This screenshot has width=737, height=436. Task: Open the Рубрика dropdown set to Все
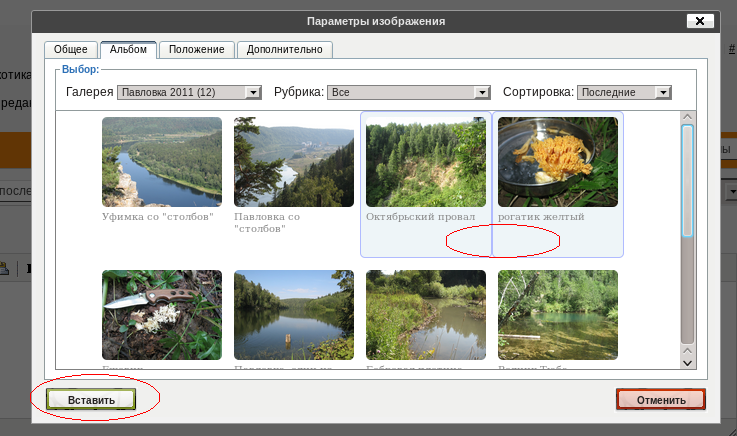(409, 92)
